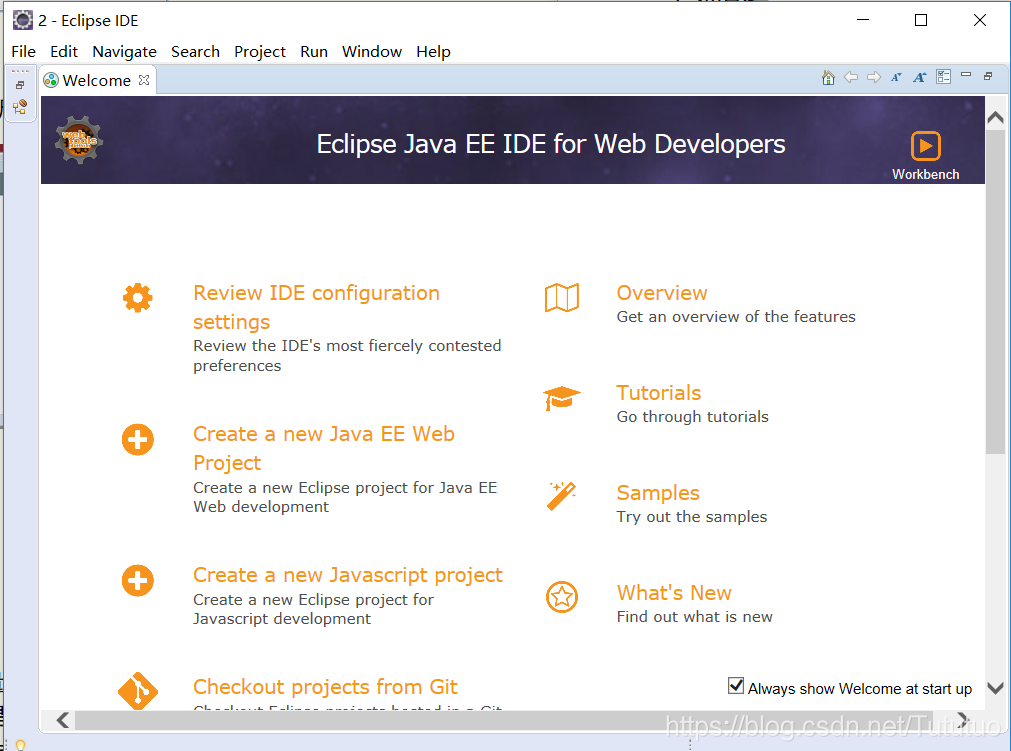The image size is (1011, 751).
Task: Open the Run menu
Action: point(314,52)
